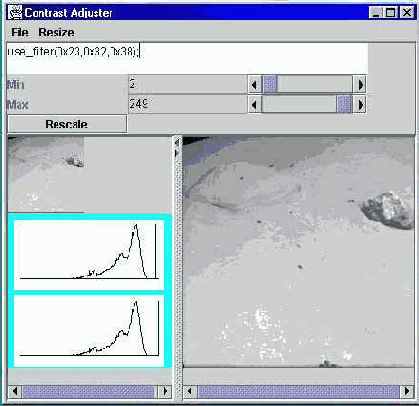Click the use_filter command text field
The image size is (419, 406).
point(187,58)
